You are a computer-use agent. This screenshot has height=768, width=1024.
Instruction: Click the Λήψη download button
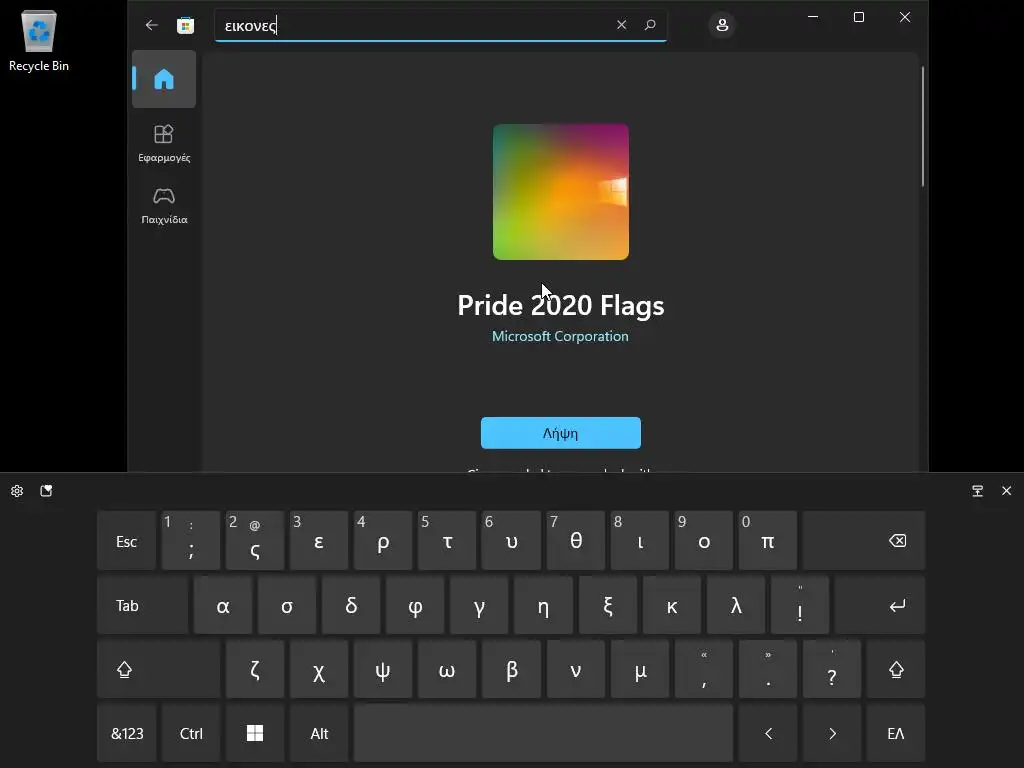tap(561, 433)
